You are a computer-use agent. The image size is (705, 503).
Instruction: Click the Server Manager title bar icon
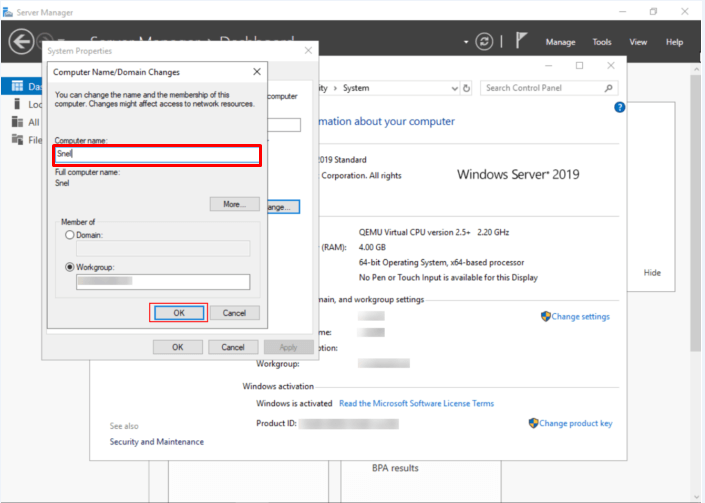pyautogui.click(x=8, y=12)
